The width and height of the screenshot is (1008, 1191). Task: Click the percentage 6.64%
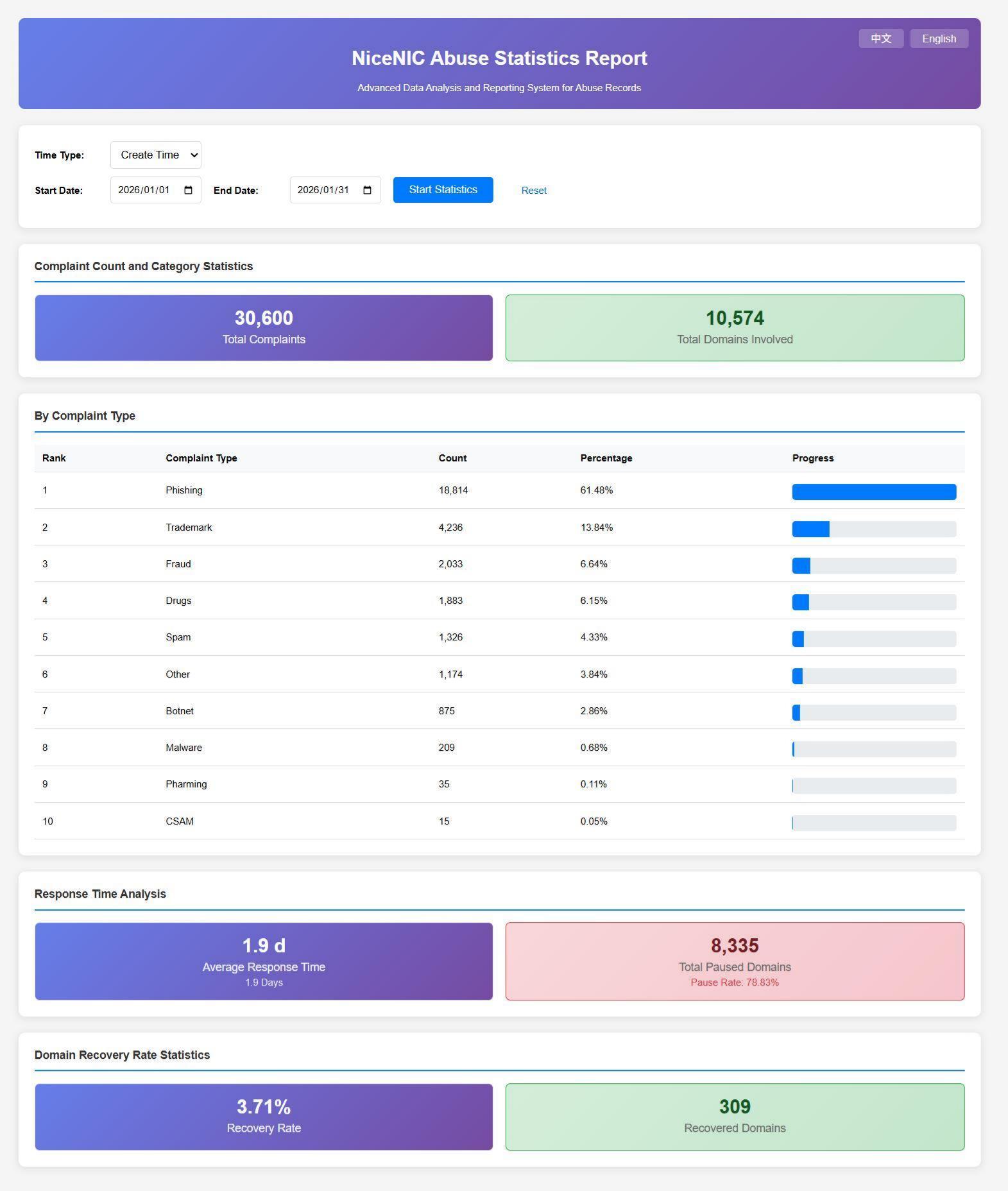[x=594, y=564]
